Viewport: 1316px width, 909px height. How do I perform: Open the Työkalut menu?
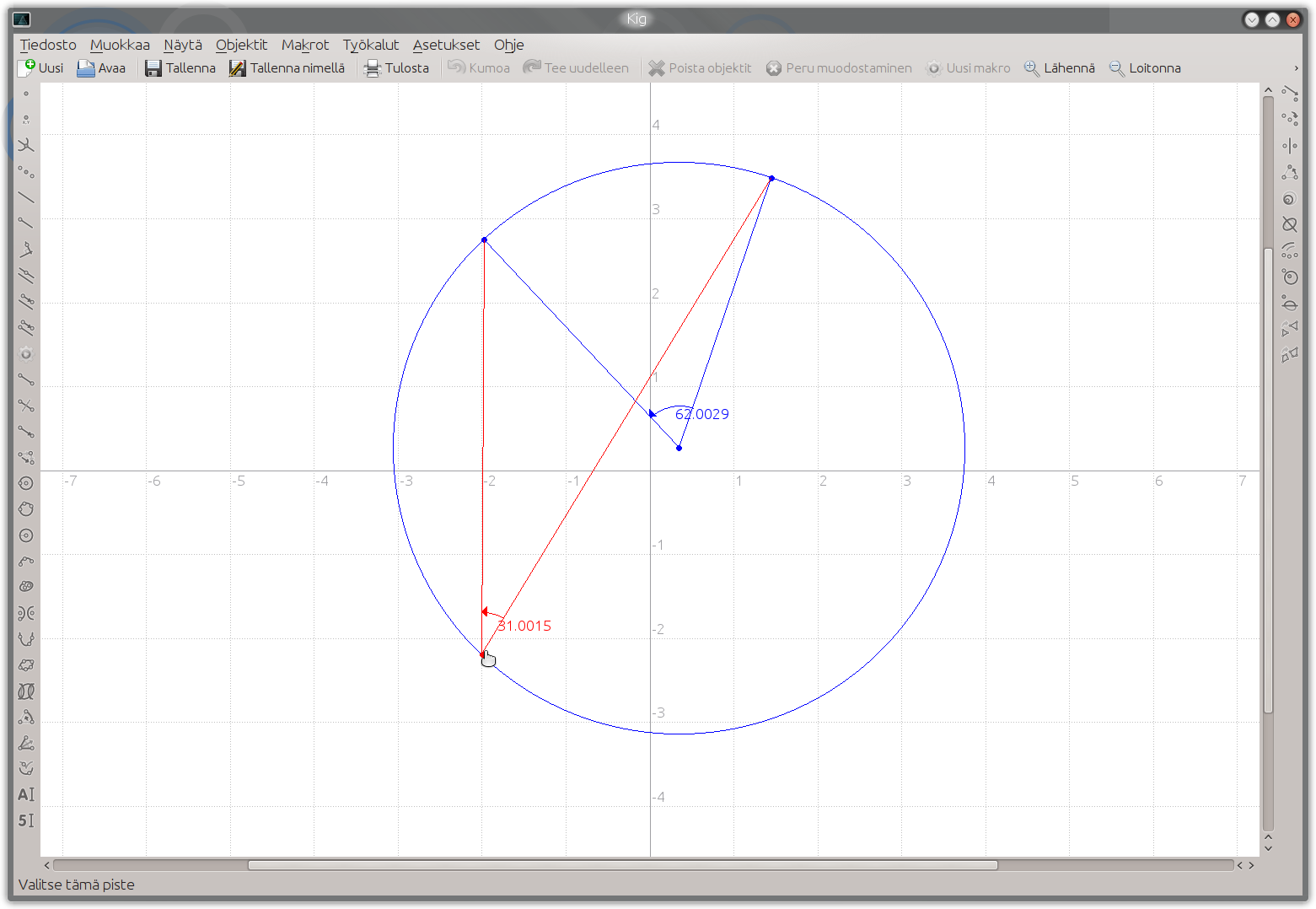pyautogui.click(x=371, y=45)
